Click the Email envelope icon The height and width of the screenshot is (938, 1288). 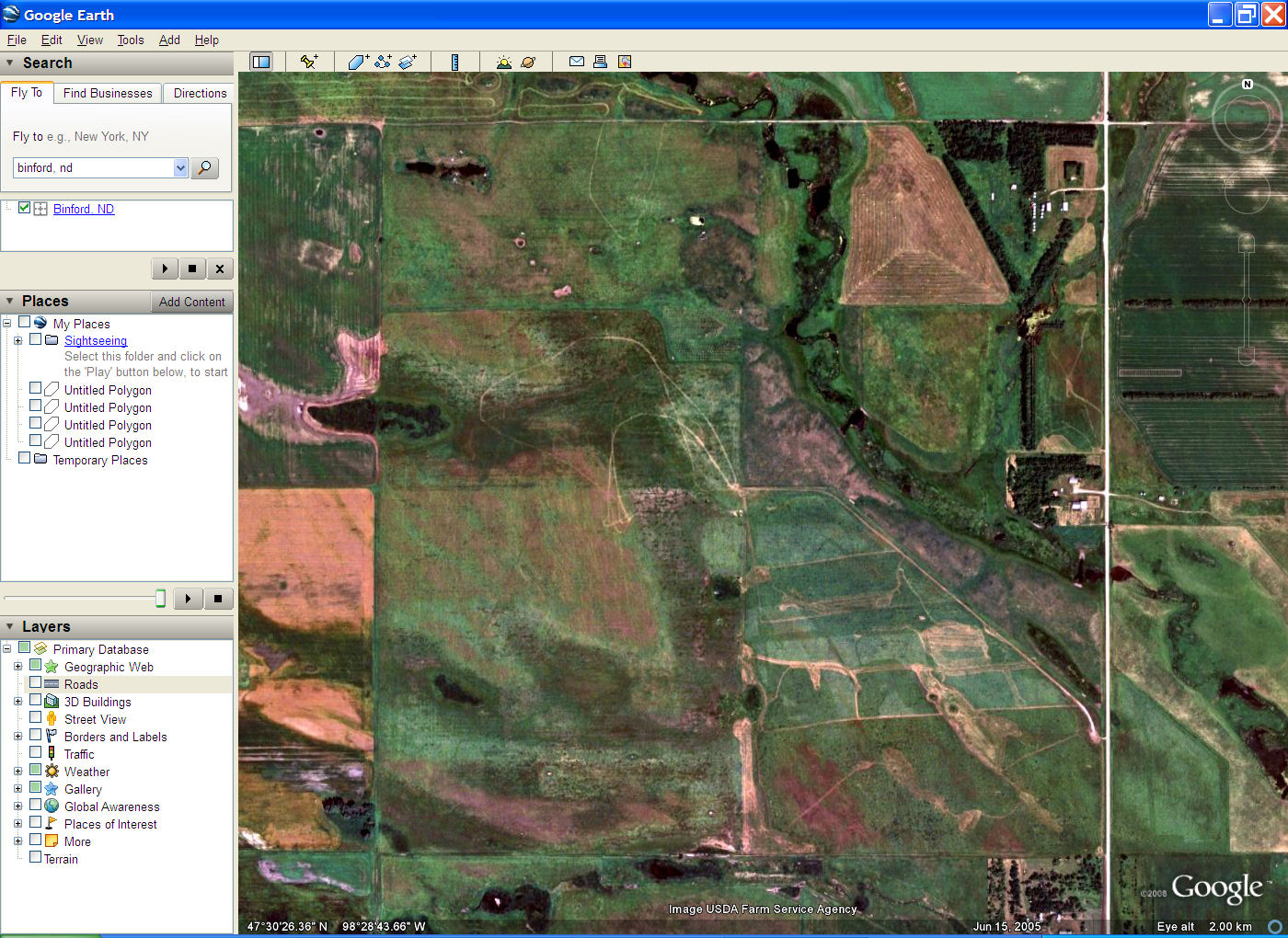577,62
